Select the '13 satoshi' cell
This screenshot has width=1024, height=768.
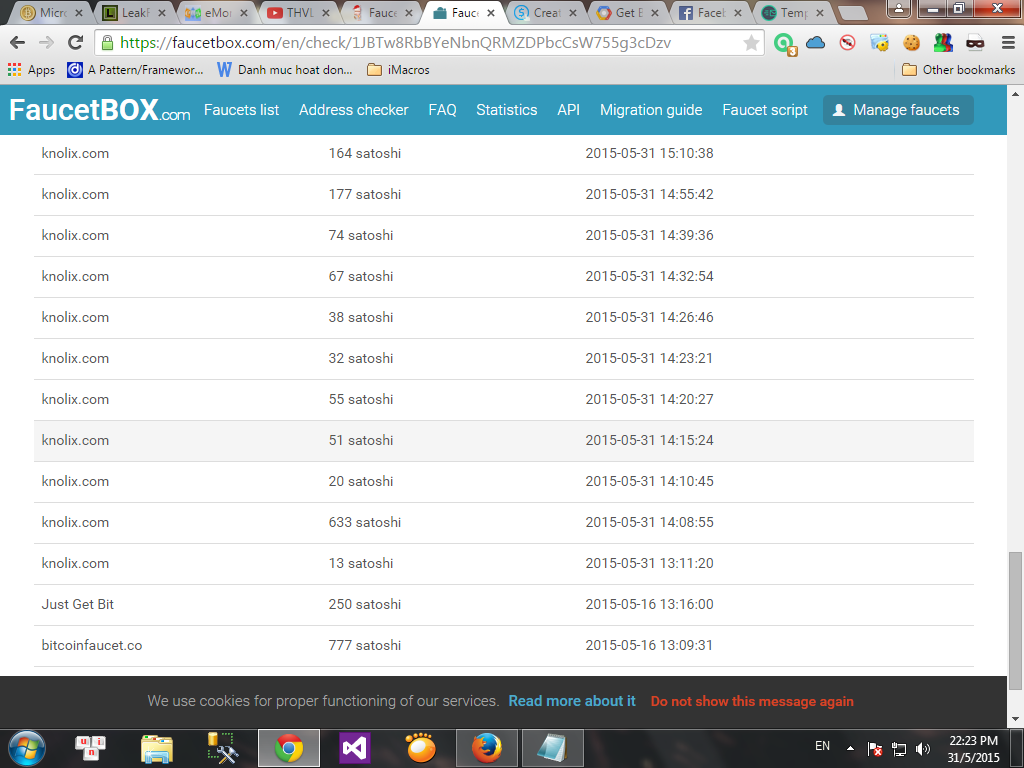[x=360, y=564]
